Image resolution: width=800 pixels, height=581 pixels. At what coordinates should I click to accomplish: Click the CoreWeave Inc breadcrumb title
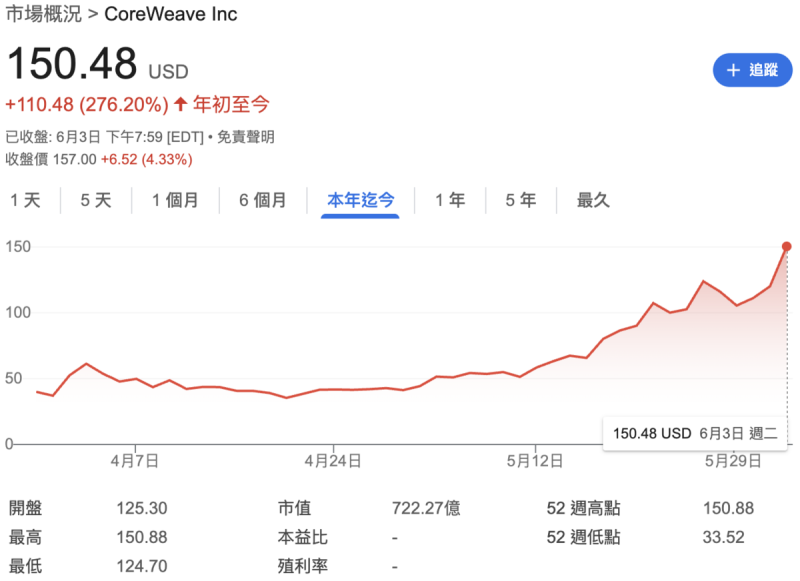(170, 14)
